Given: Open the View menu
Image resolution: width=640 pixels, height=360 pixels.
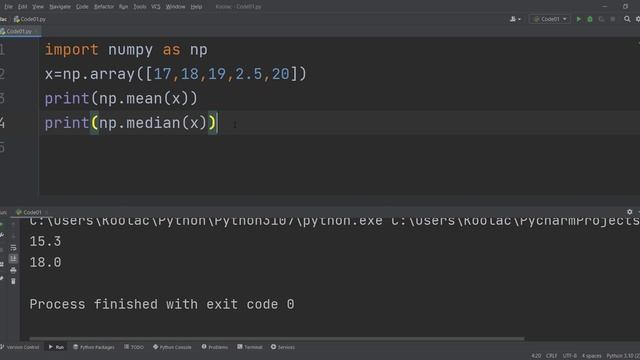Looking at the screenshot, I should click(38, 7).
